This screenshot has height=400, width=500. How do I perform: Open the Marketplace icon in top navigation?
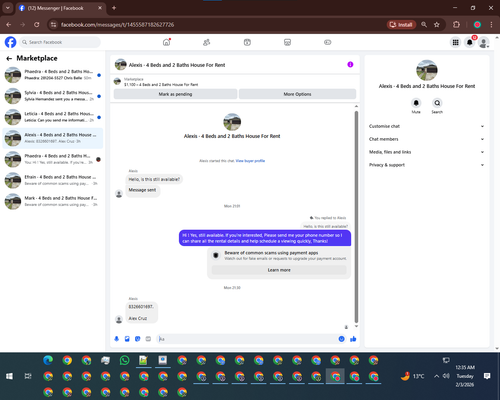tap(287, 42)
